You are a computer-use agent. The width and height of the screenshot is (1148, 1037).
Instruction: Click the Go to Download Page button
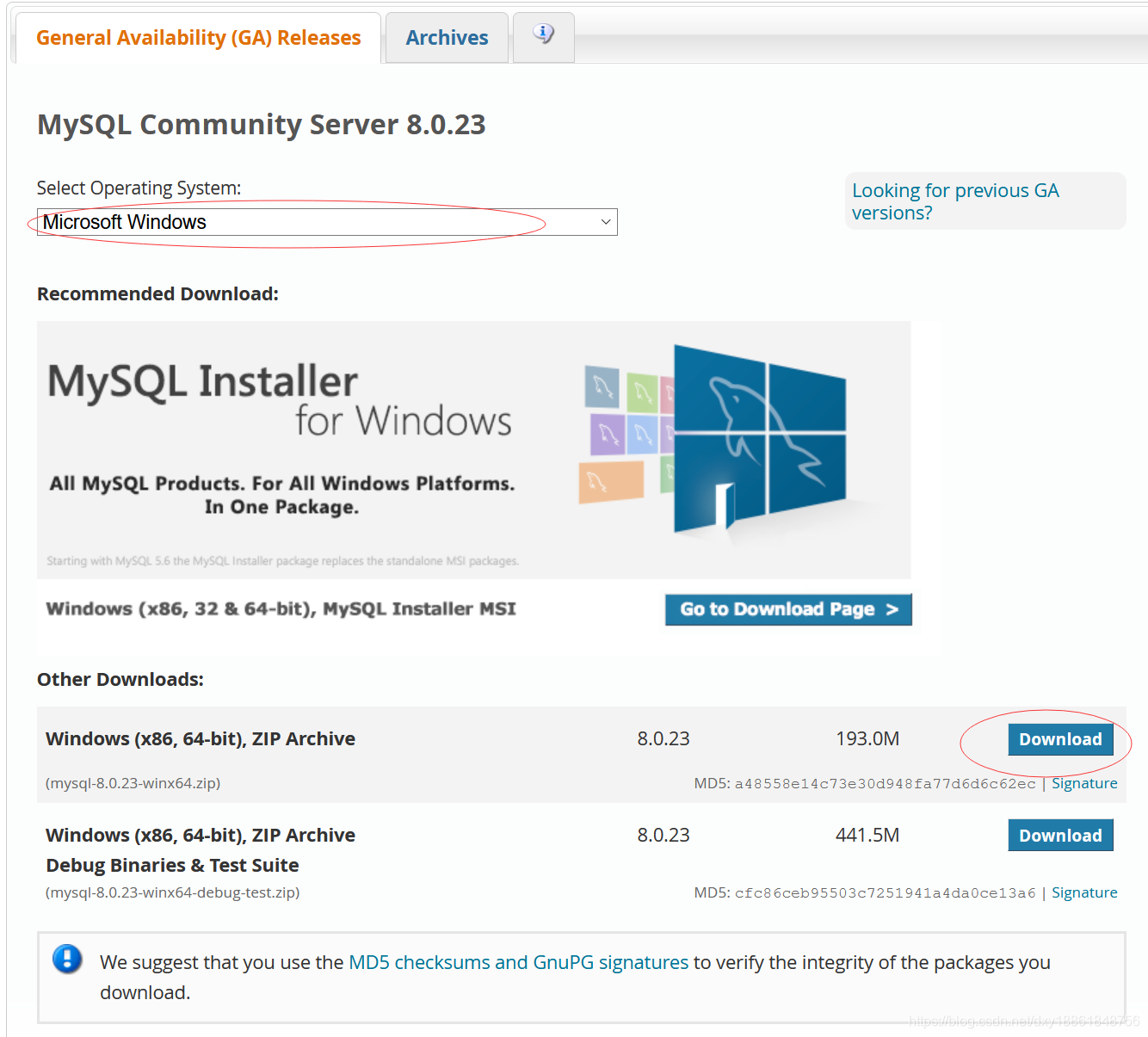point(788,609)
